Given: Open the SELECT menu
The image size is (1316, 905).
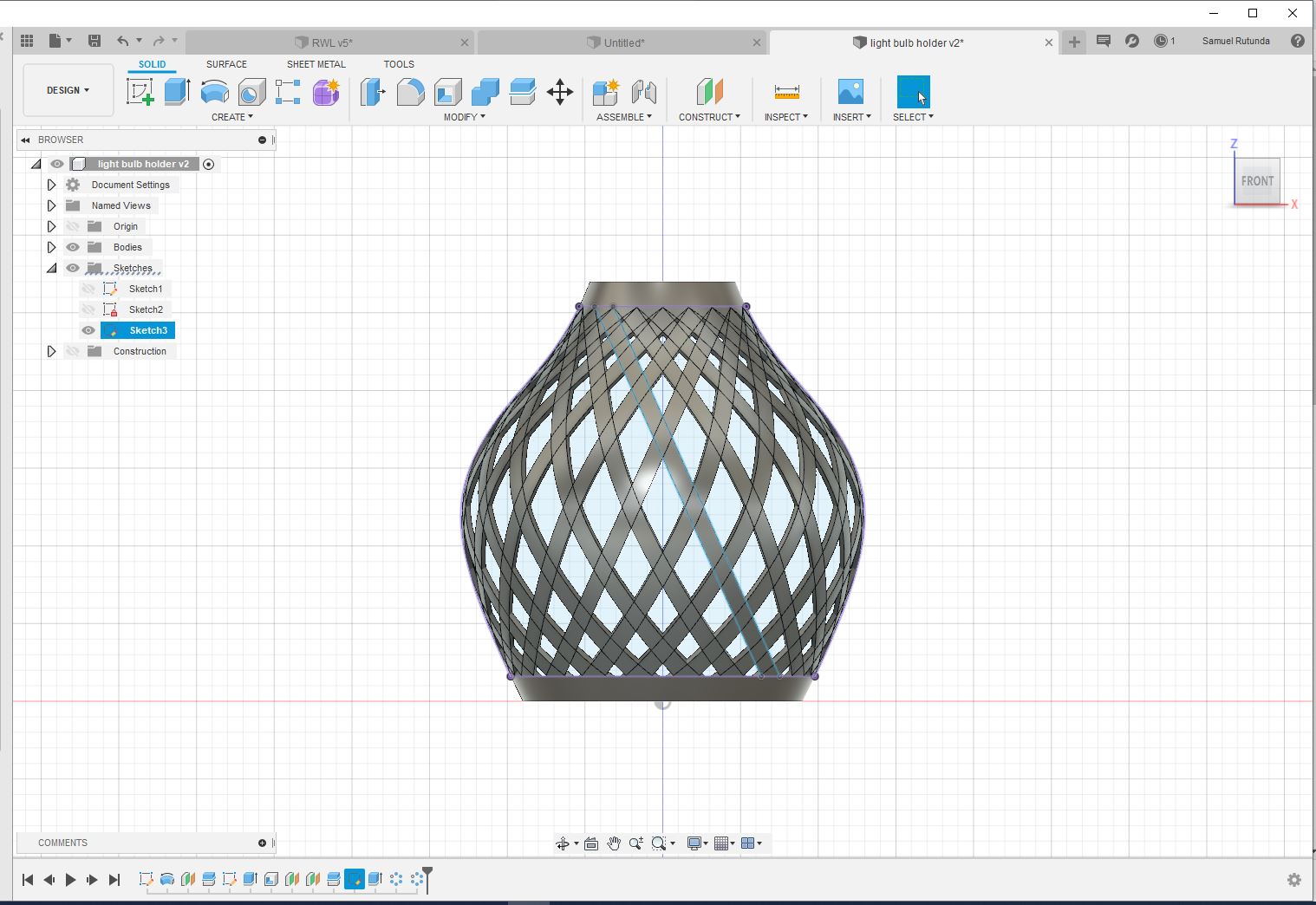Looking at the screenshot, I should [913, 117].
